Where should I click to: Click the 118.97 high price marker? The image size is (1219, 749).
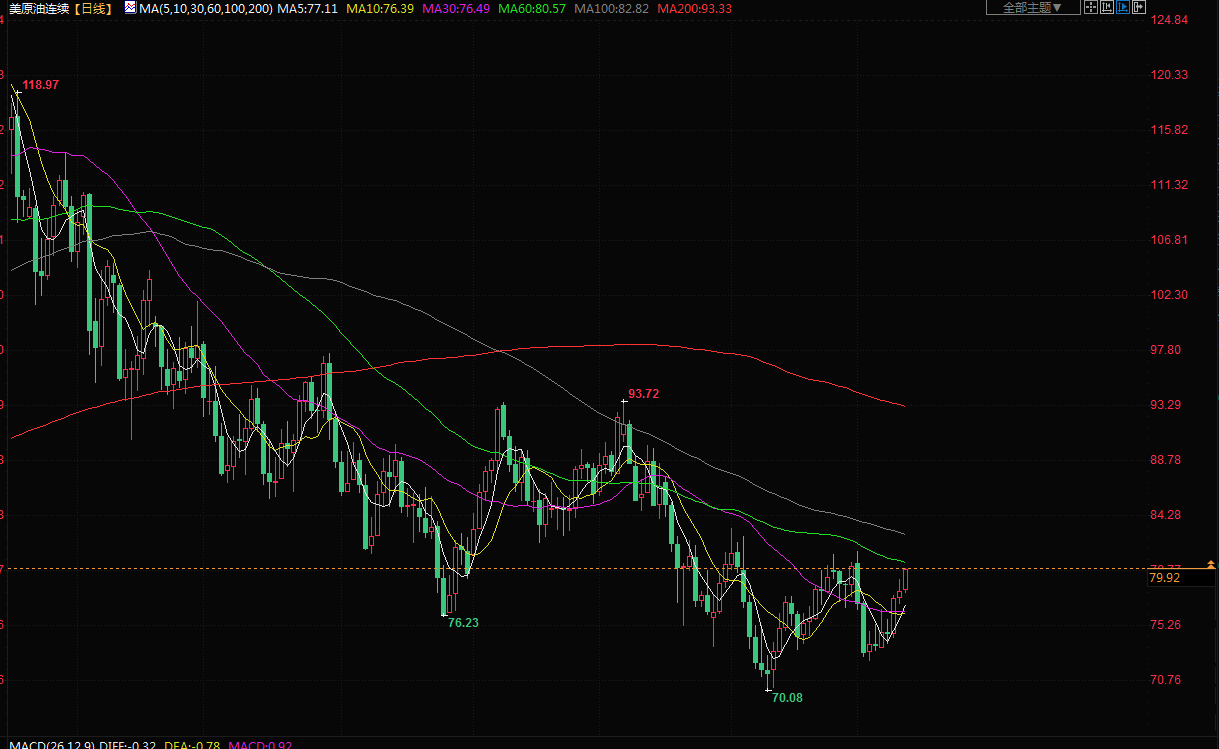tap(41, 86)
